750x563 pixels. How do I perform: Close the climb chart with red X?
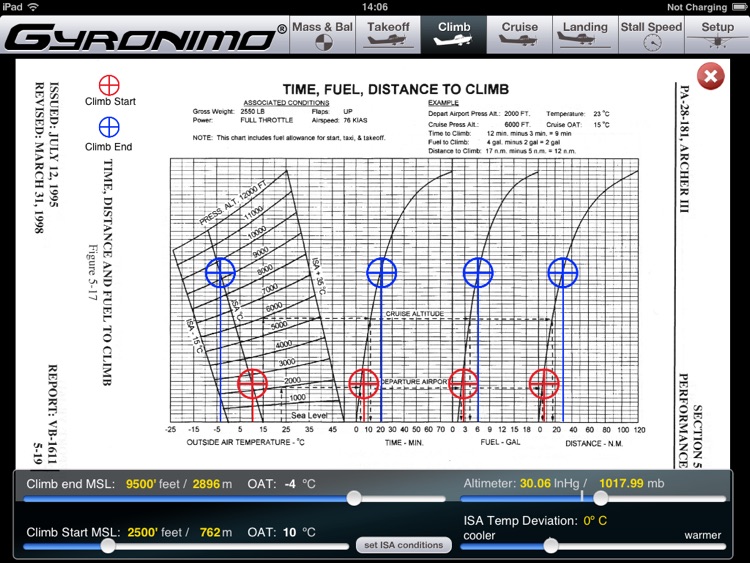pos(710,76)
